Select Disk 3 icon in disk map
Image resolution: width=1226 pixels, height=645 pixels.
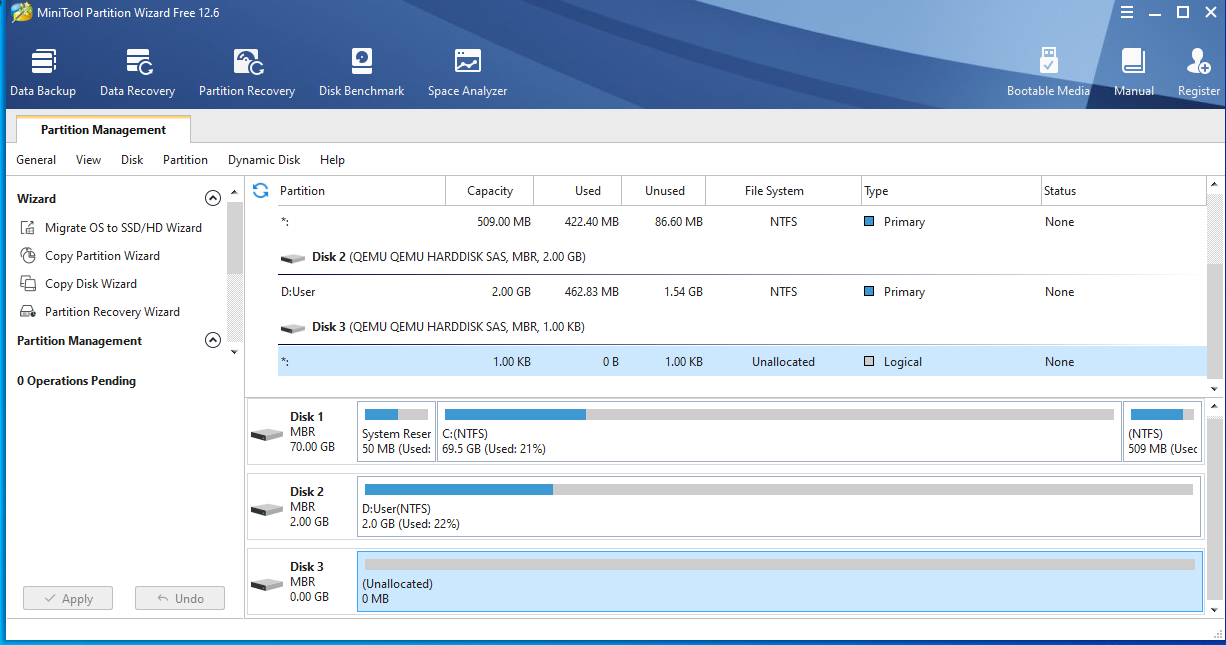tap(267, 583)
